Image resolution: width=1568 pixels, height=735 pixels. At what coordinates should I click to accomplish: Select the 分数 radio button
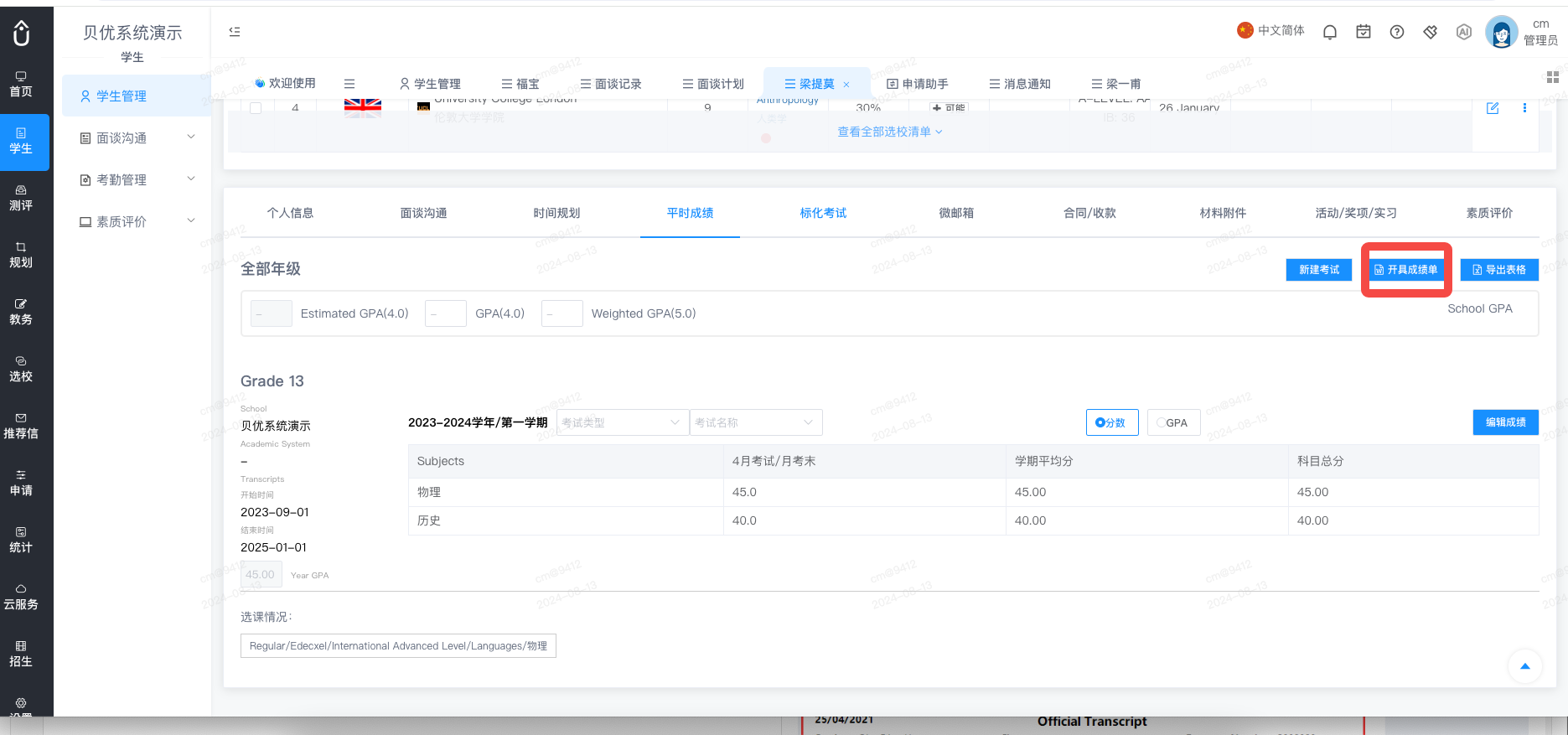[1112, 422]
